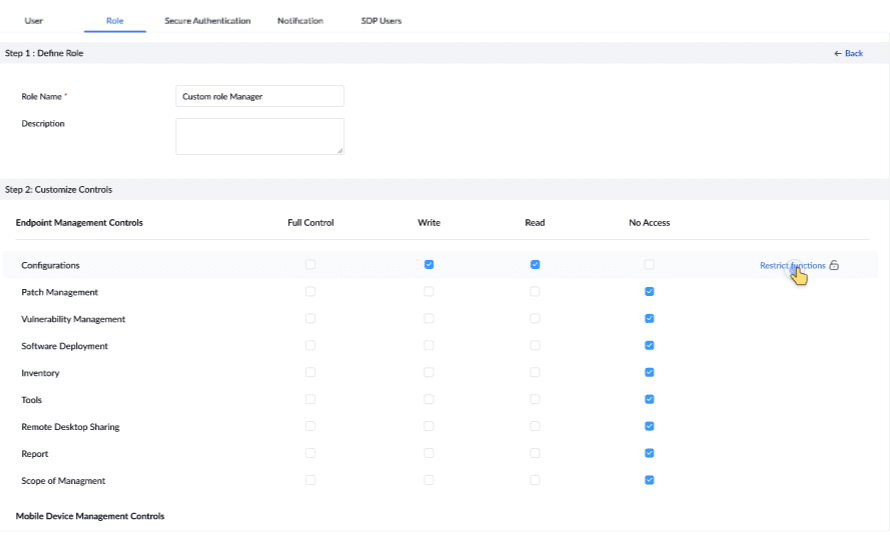The height and width of the screenshot is (540, 890).
Task: Enable Full Control for Vulnerability Management
Action: tap(310, 319)
